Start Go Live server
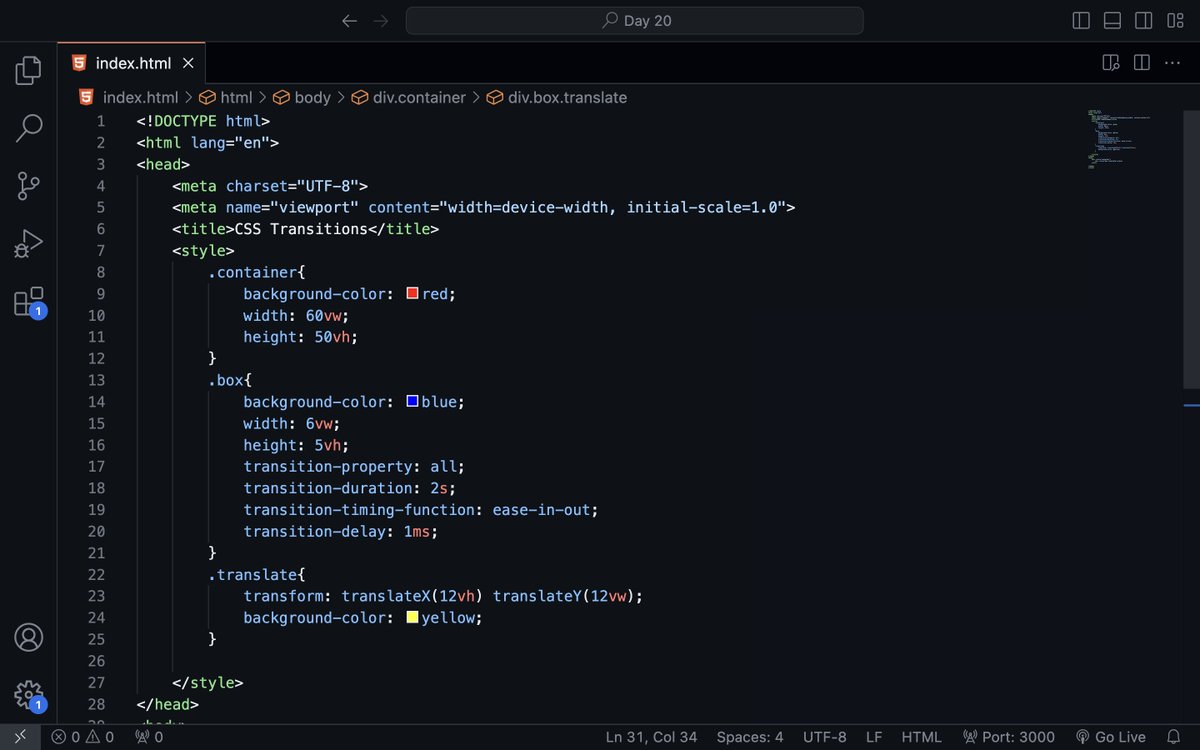Viewport: 1200px width, 750px height. pyautogui.click(x=1110, y=737)
